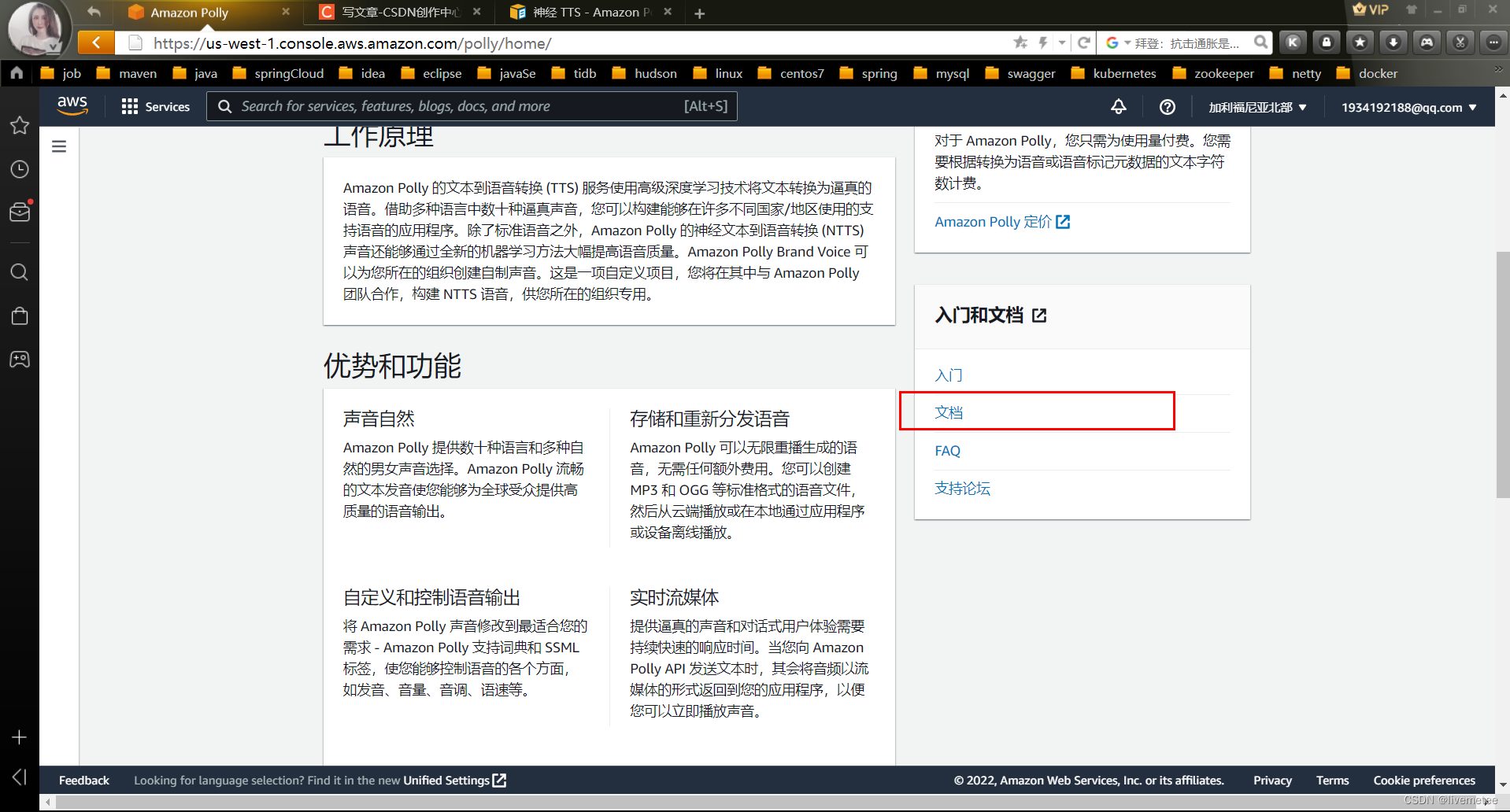Open external link icon beside 入门和文档

pos(1039,316)
